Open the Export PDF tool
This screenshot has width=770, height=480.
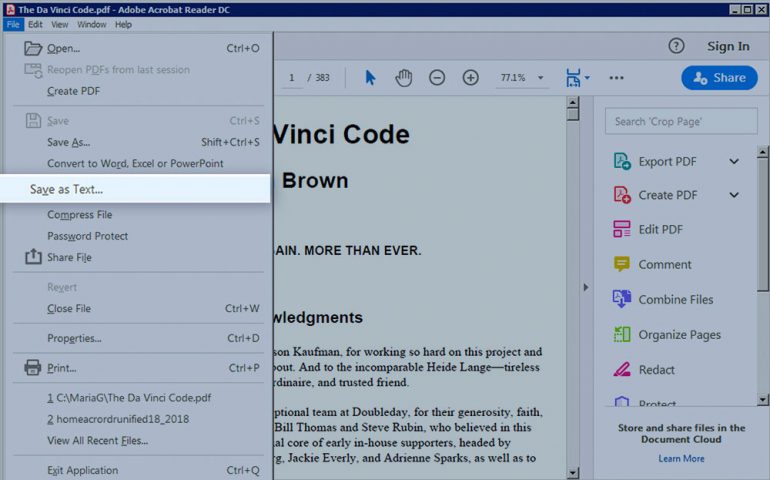[x=667, y=162]
